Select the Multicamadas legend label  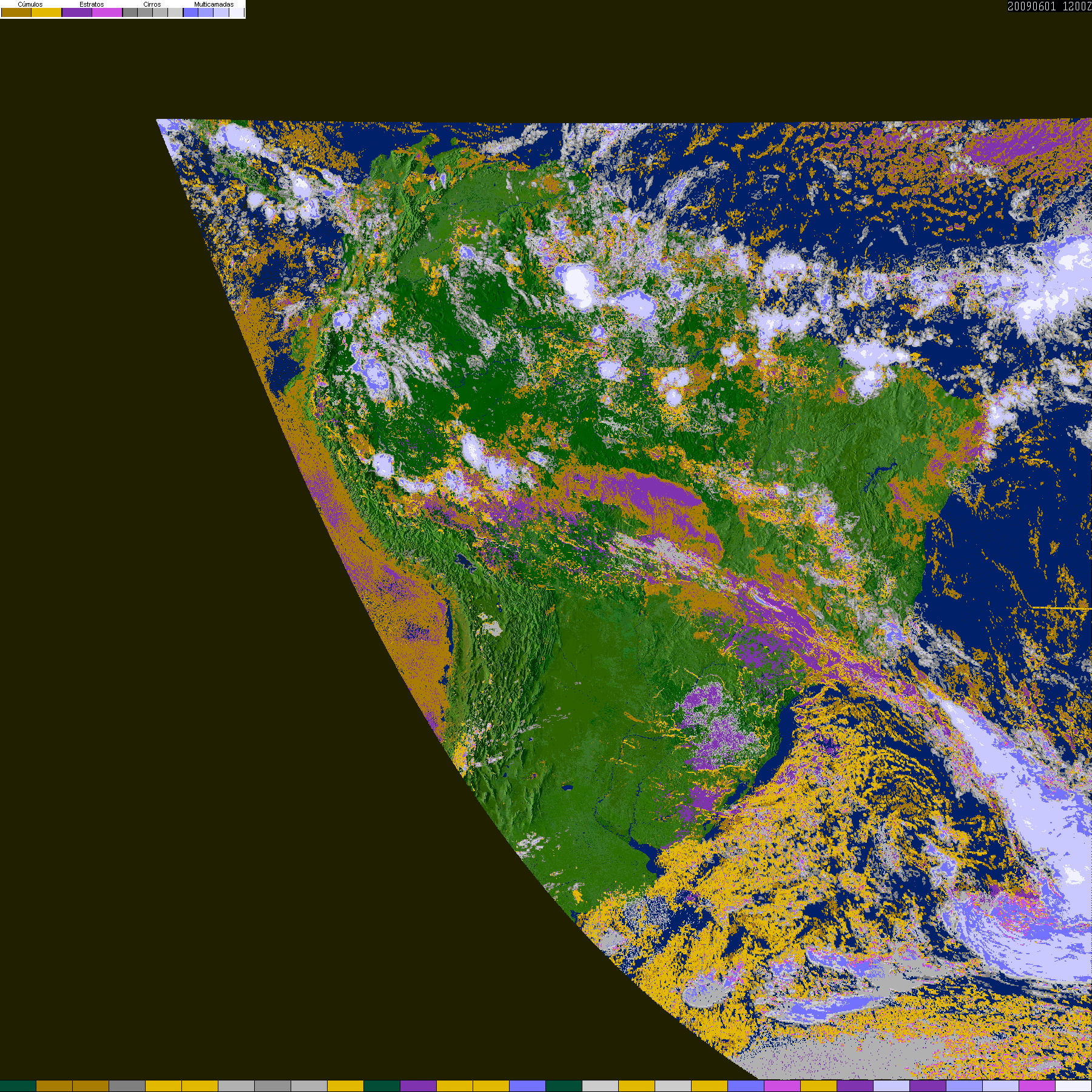pyautogui.click(x=214, y=4)
